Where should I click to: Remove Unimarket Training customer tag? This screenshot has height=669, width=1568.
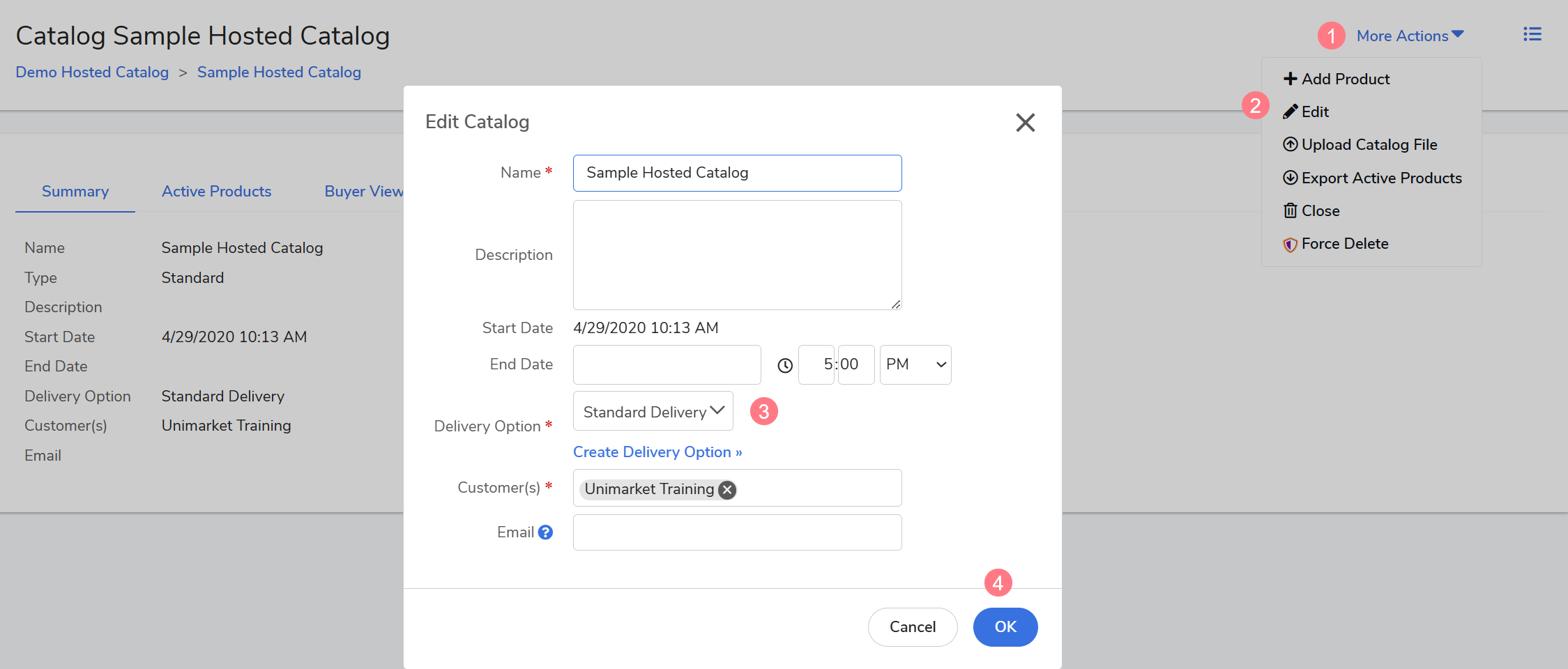[727, 490]
